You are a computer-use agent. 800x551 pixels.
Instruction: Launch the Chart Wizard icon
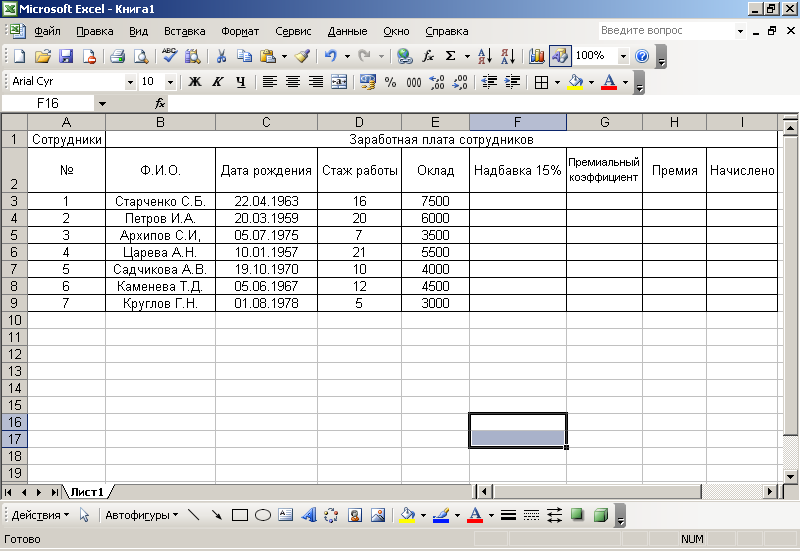click(537, 57)
